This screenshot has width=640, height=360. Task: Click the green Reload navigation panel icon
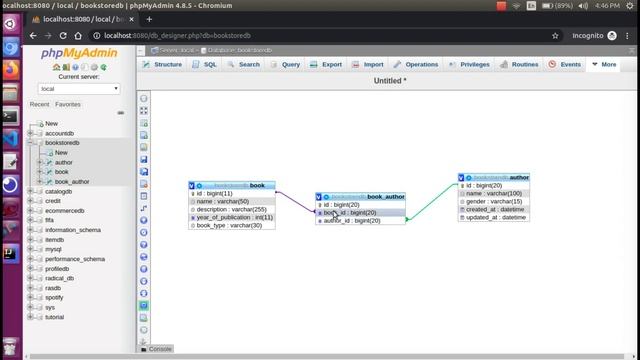click(x=104, y=67)
